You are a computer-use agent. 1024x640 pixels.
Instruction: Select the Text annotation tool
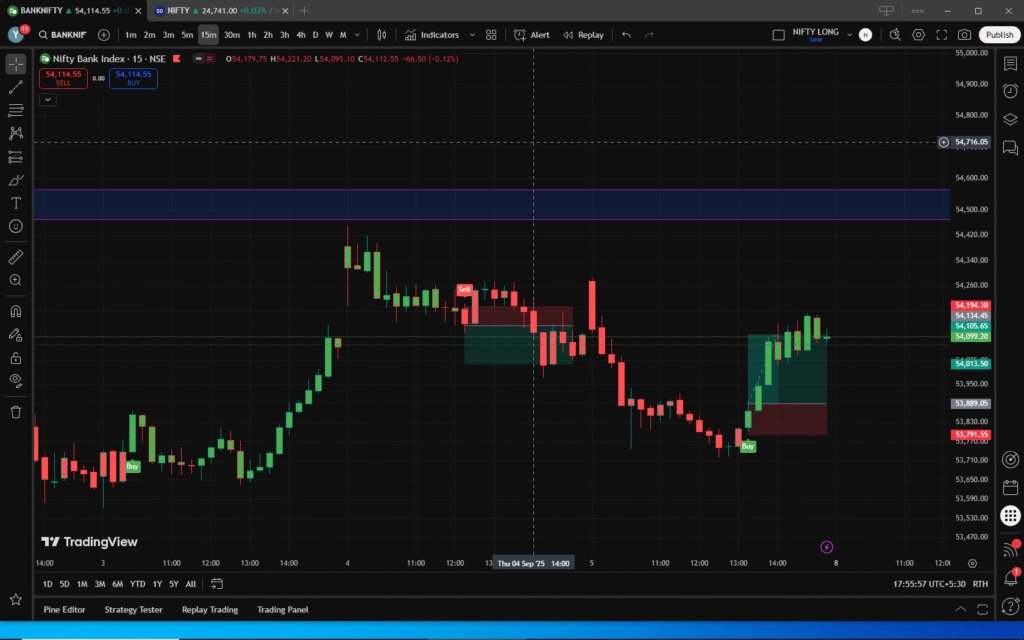16,203
